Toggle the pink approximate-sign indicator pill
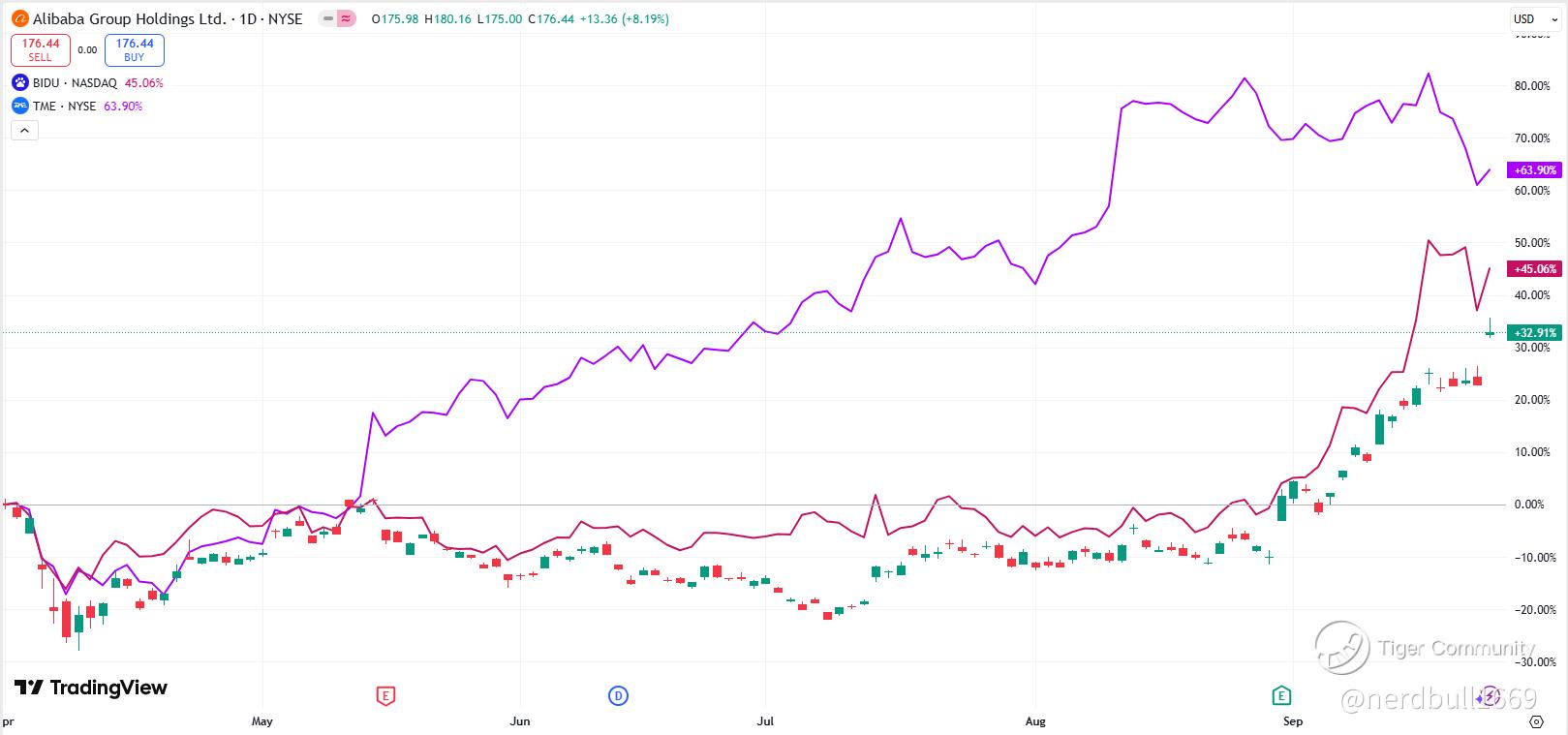The image size is (1568, 735). [346, 18]
